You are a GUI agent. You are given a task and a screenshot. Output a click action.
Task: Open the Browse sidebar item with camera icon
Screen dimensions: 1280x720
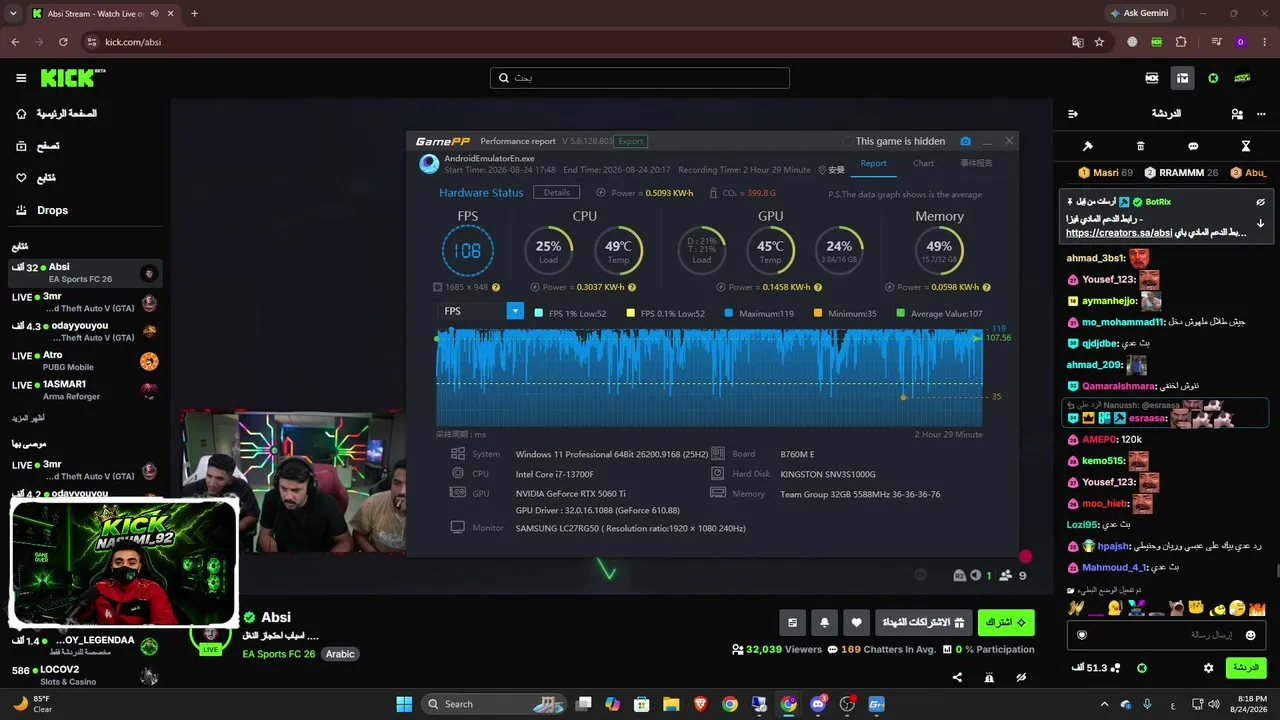[x=37, y=146]
